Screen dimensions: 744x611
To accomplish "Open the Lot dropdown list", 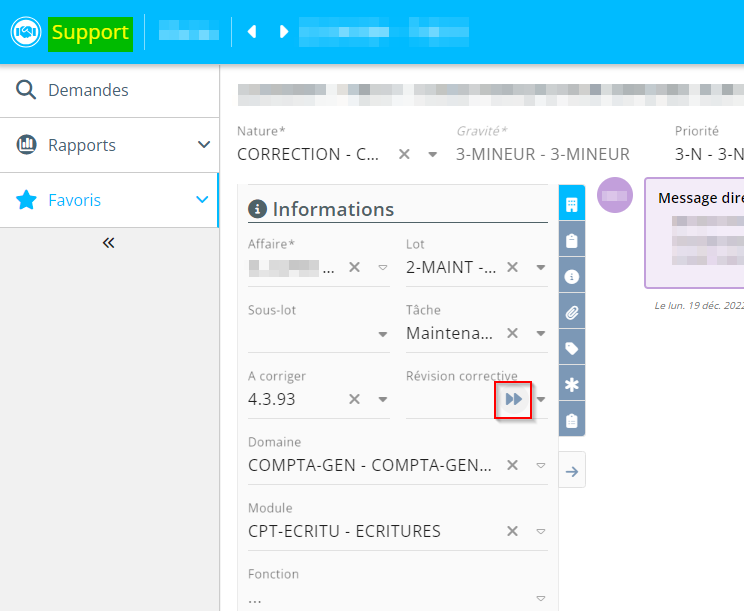I will [540, 267].
